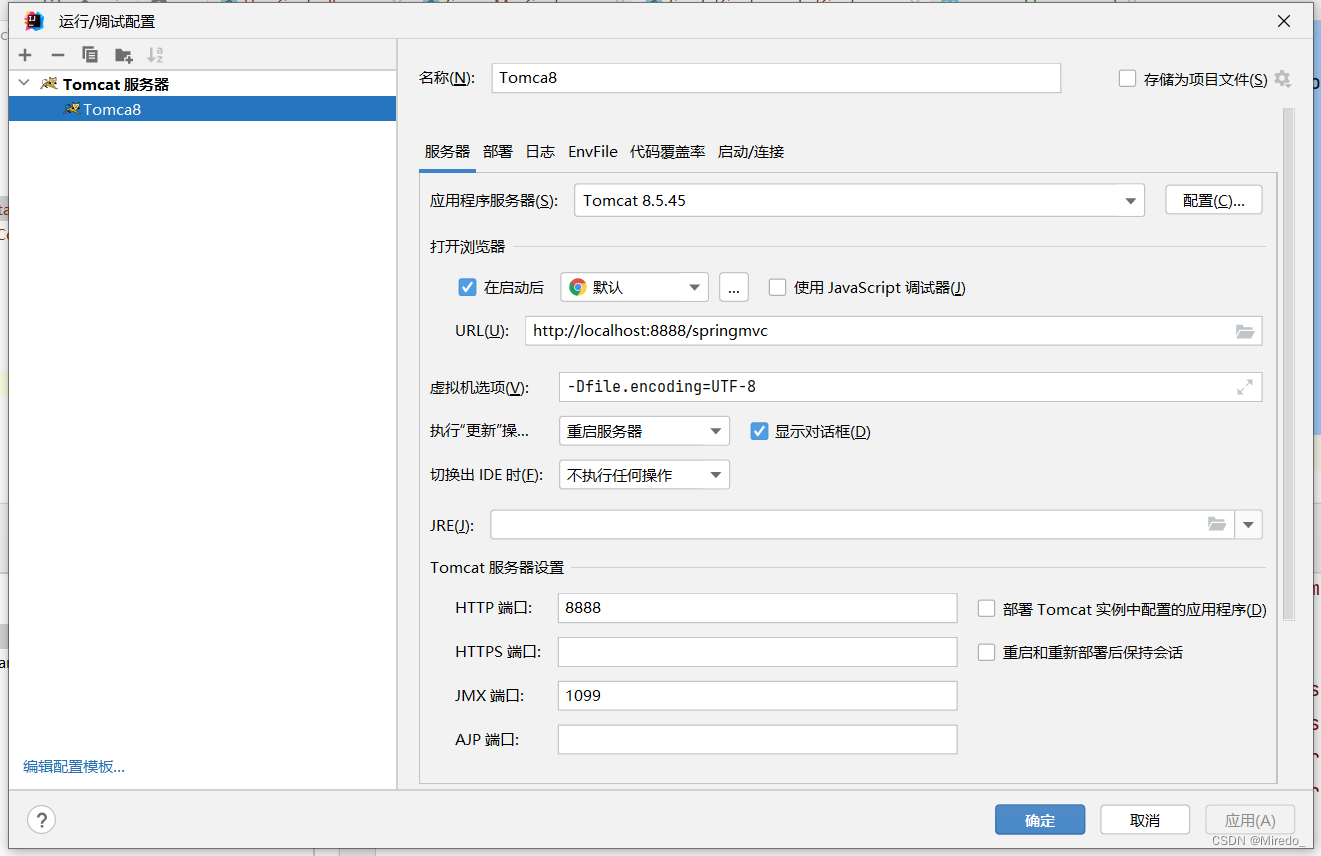
Task: Click the 确定 button
Action: click(1040, 820)
